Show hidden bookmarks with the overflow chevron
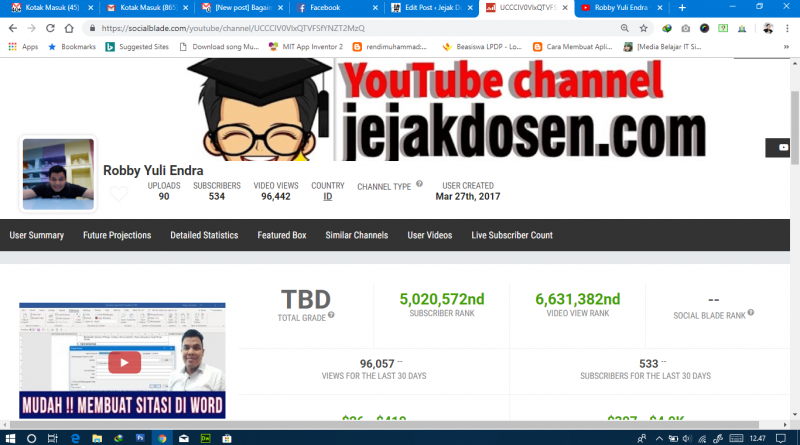Viewport: 800px width, 445px height. tap(786, 46)
